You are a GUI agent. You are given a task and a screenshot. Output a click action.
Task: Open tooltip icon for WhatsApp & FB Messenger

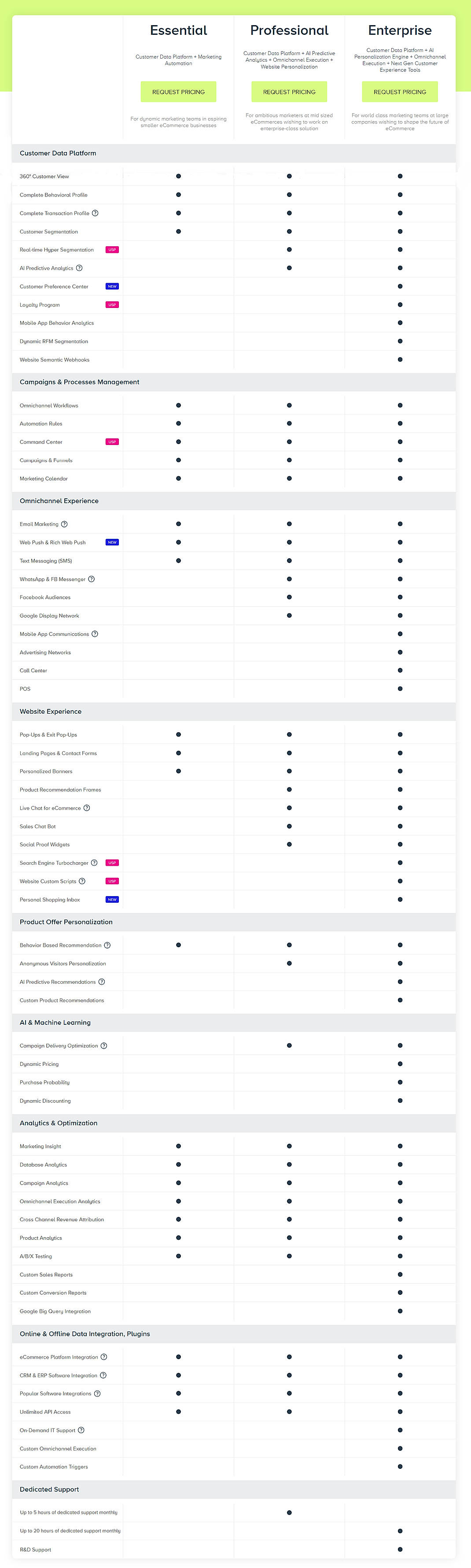(91, 579)
